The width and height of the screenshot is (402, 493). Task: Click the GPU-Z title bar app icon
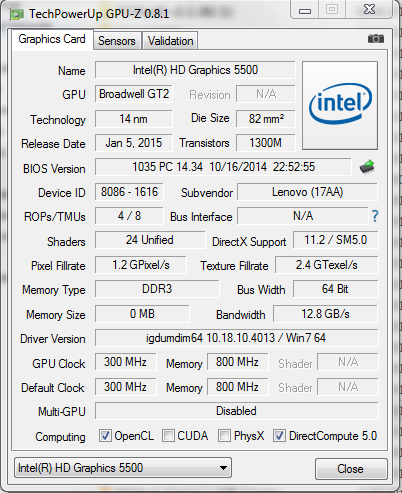pyautogui.click(x=17, y=14)
